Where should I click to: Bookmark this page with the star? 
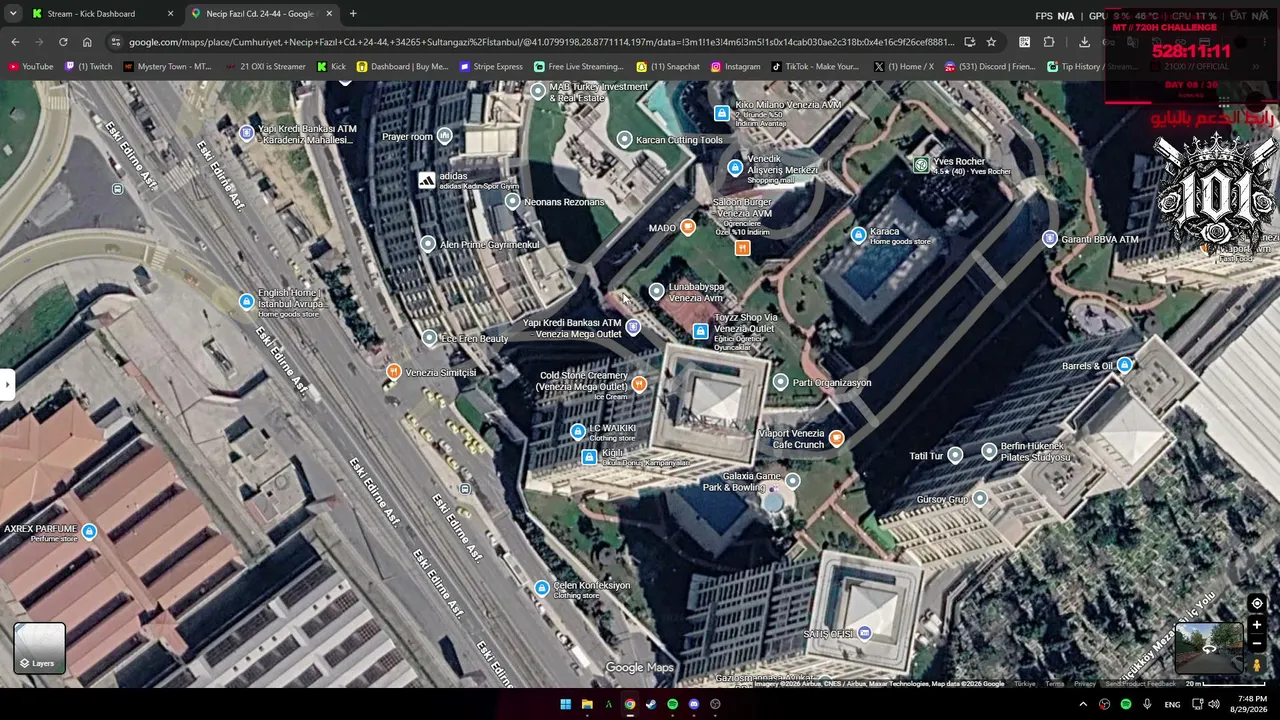coord(991,42)
